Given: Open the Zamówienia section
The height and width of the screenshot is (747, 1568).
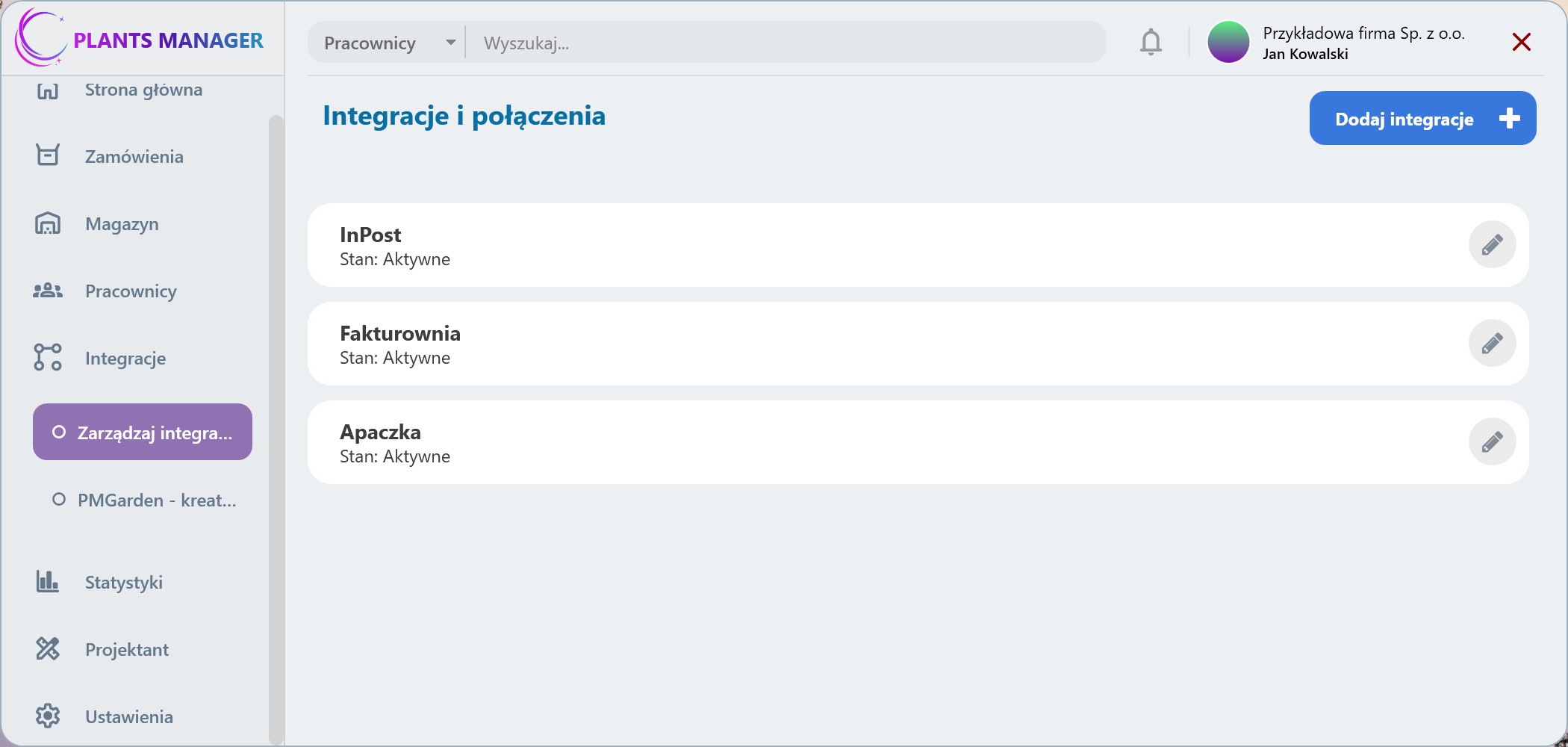Looking at the screenshot, I should point(134,156).
